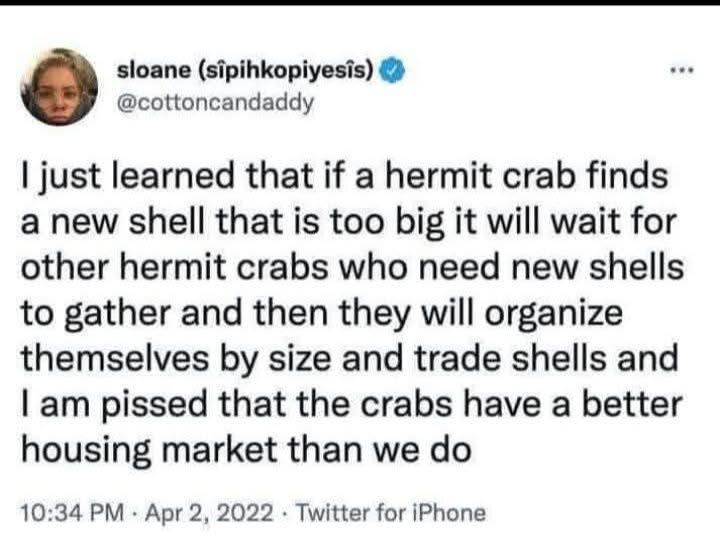Image resolution: width=720 pixels, height=541 pixels.
Task: Open the three-dot more options menu
Action: pos(682,71)
